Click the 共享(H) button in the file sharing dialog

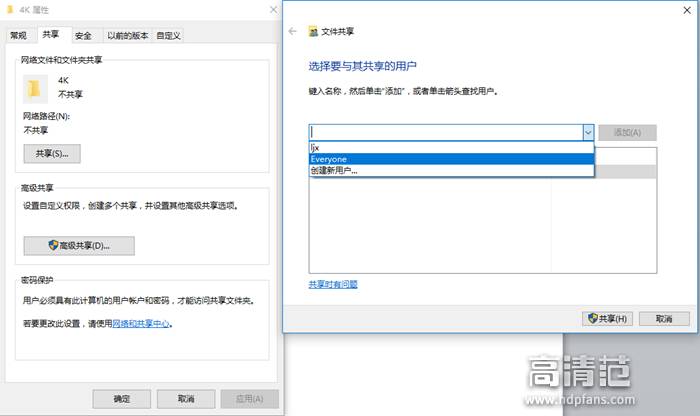coord(607,319)
